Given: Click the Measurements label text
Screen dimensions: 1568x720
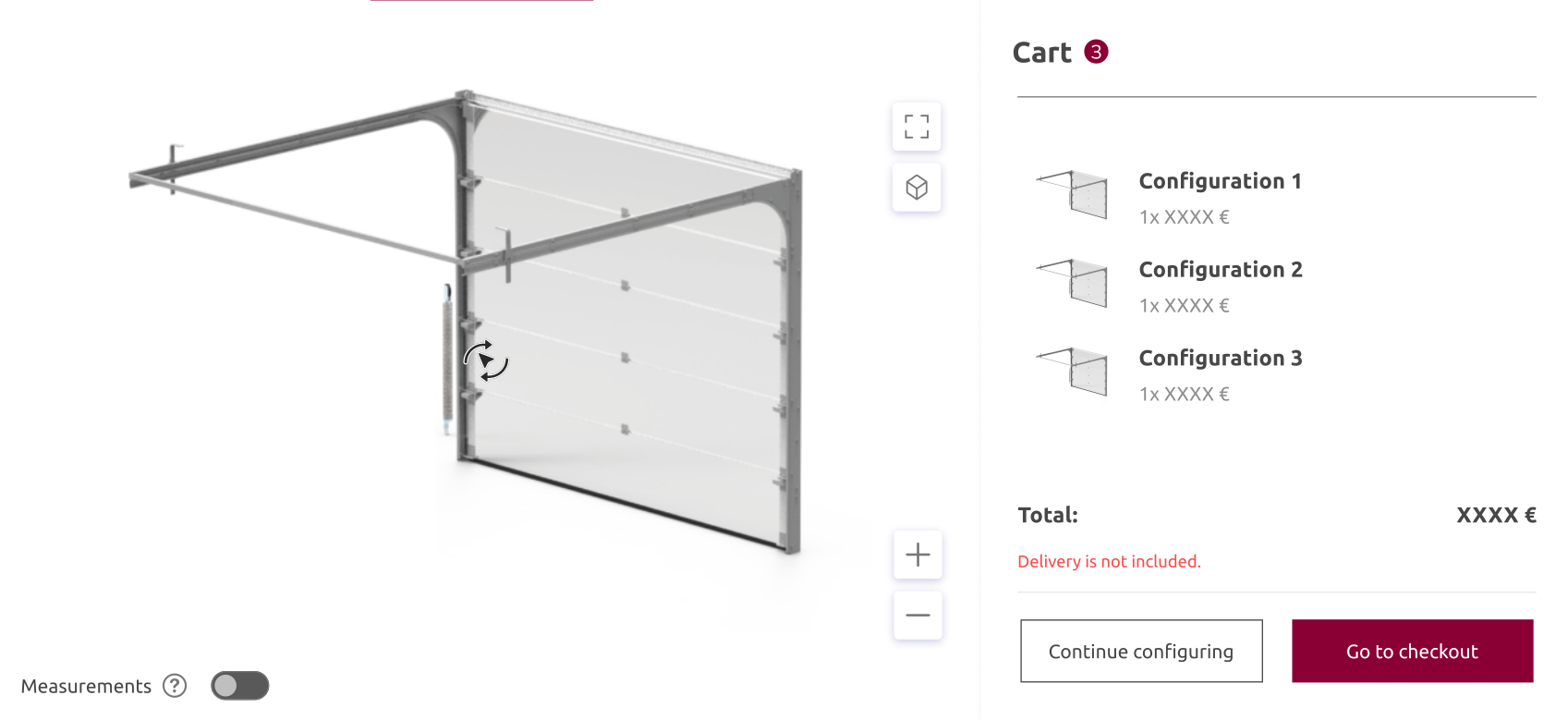Looking at the screenshot, I should coord(86,686).
